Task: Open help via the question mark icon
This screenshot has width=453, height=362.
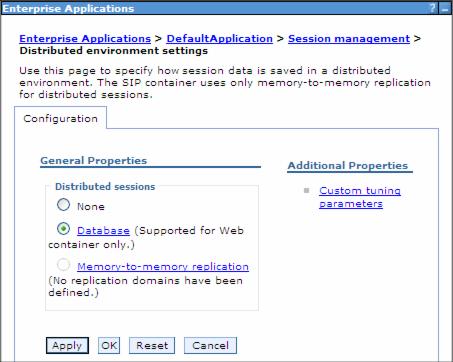Action: tap(432, 8)
